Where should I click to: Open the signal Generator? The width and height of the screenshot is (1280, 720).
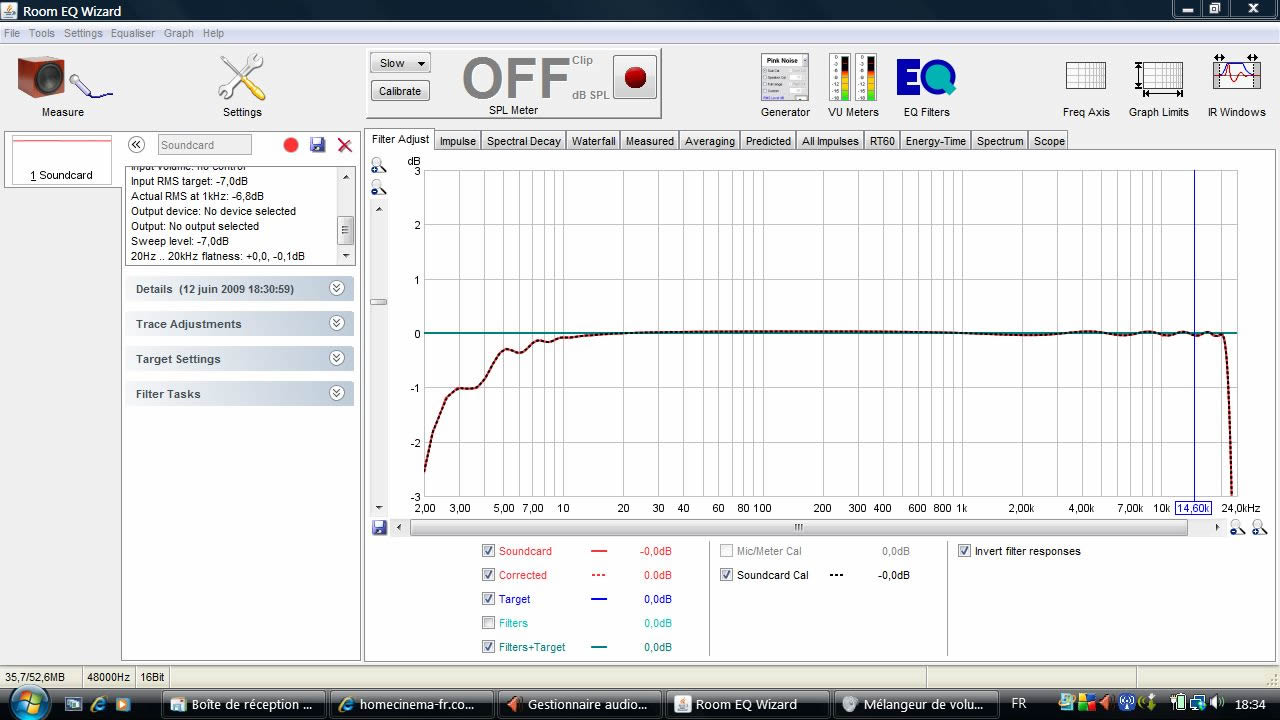coord(785,85)
